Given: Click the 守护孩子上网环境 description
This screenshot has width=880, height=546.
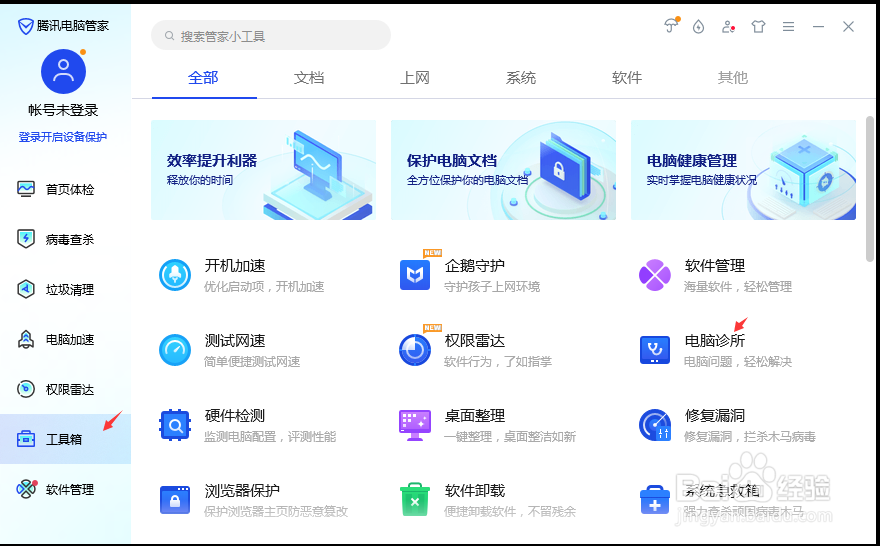Looking at the screenshot, I should 492,287.
